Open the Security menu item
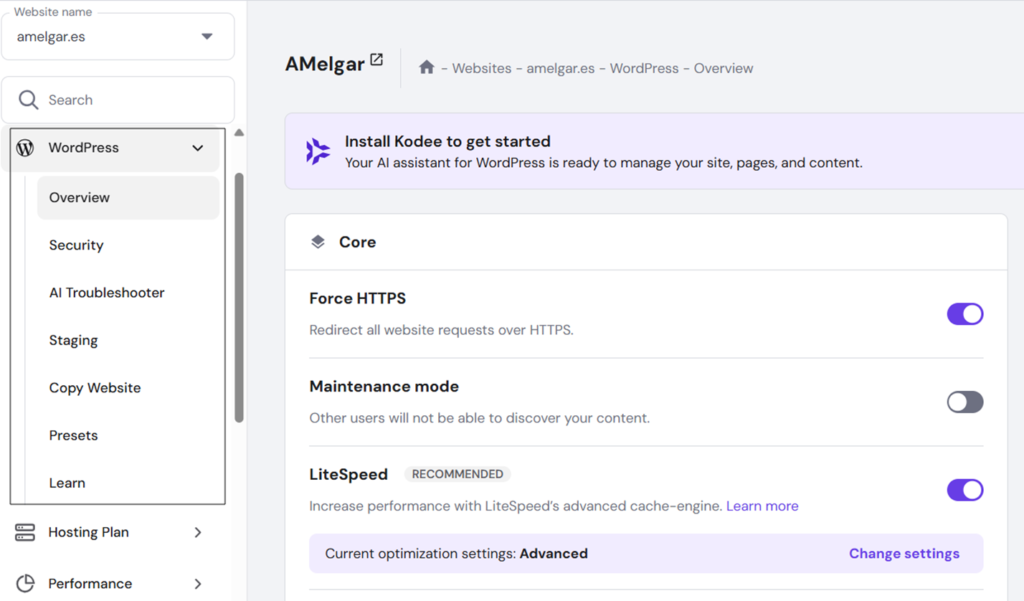Screen dimensions: 1024x601 [76, 245]
